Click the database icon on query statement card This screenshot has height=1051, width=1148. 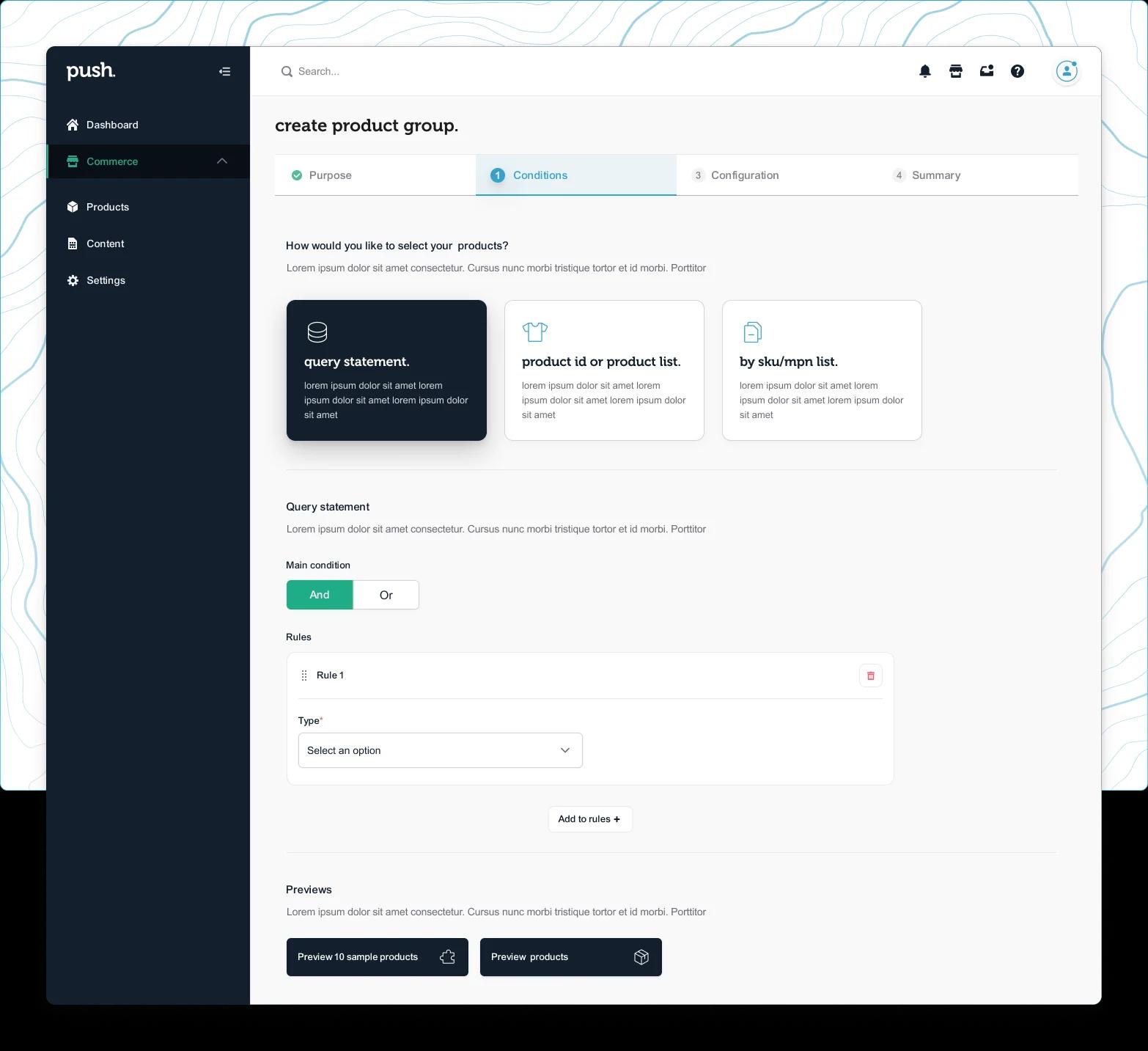point(317,332)
